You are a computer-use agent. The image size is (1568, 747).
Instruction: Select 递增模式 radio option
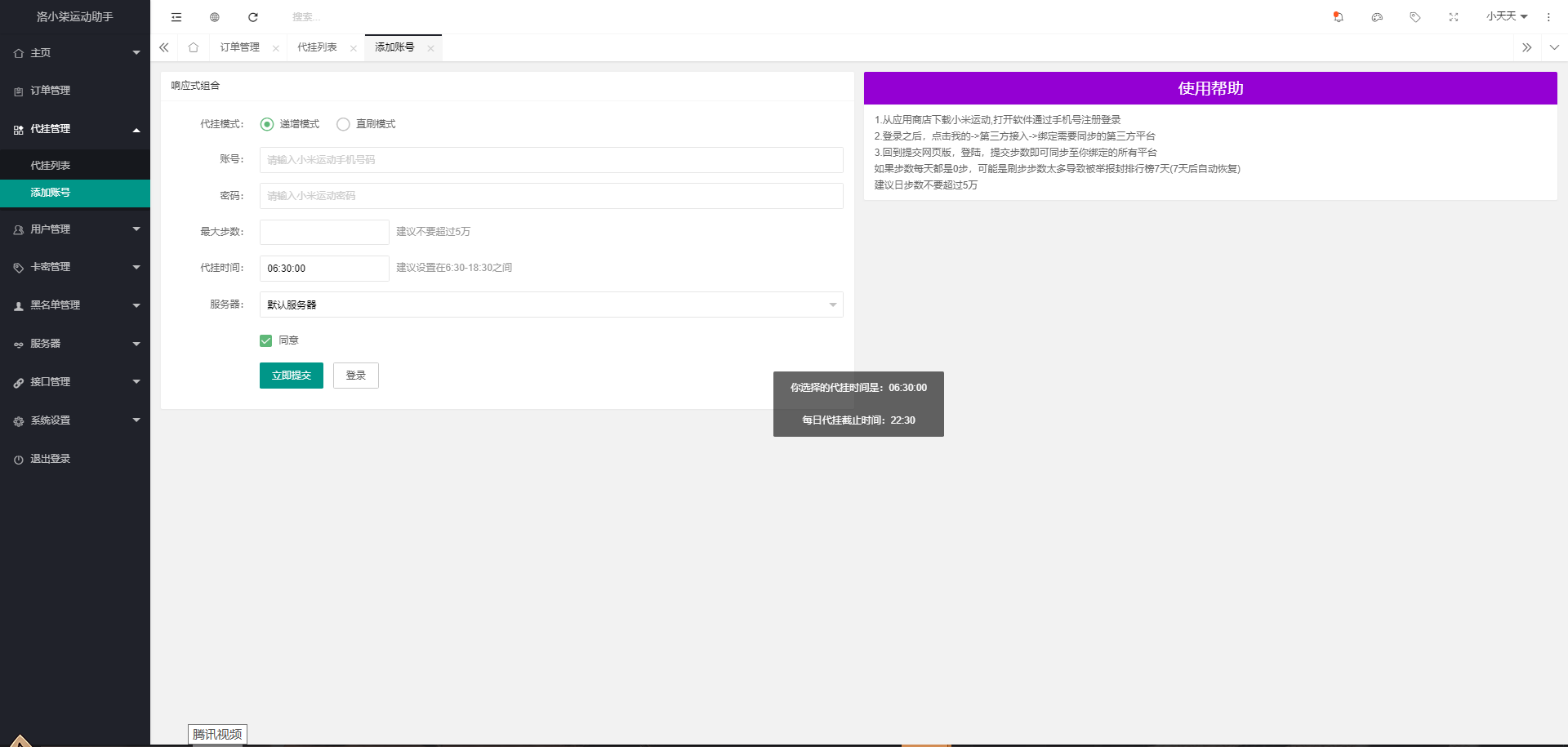pos(267,124)
